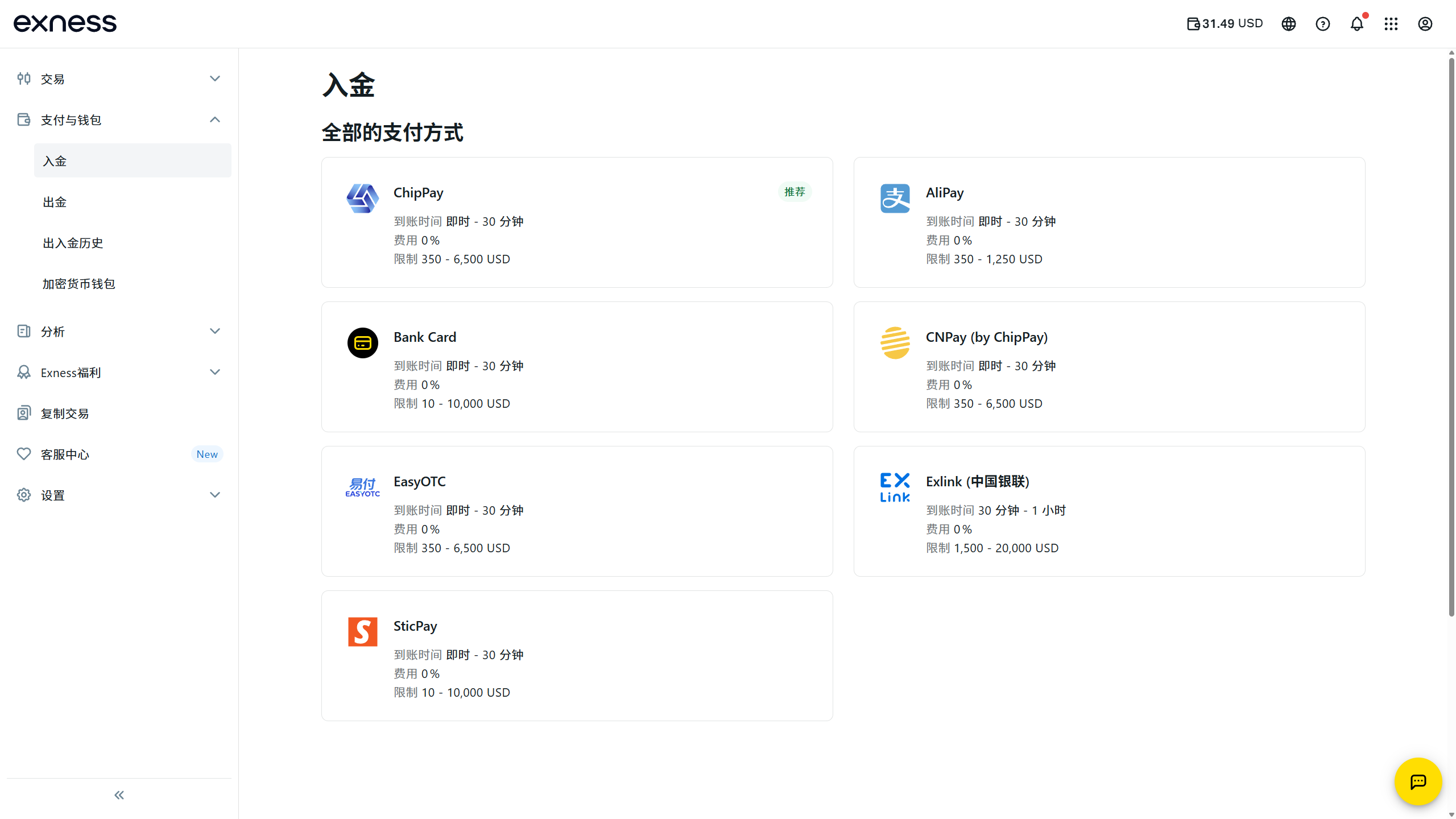The image size is (1456, 819).
Task: Select the 出金 menu item
Action: click(133, 201)
